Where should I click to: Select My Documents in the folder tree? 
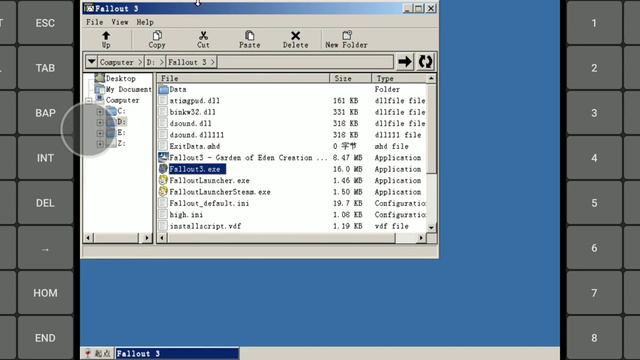click(128, 89)
